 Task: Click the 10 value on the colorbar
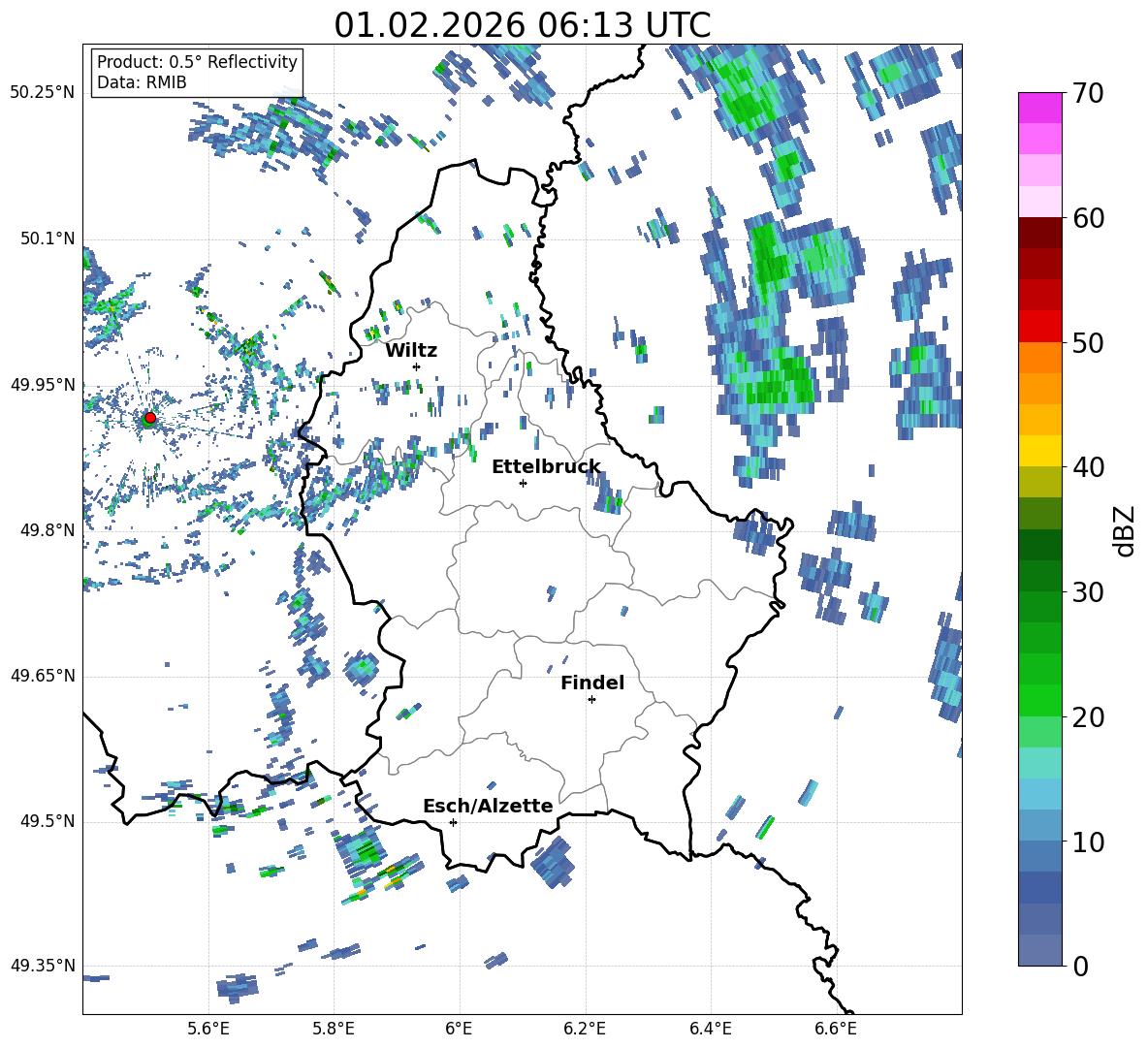[x=1088, y=842]
